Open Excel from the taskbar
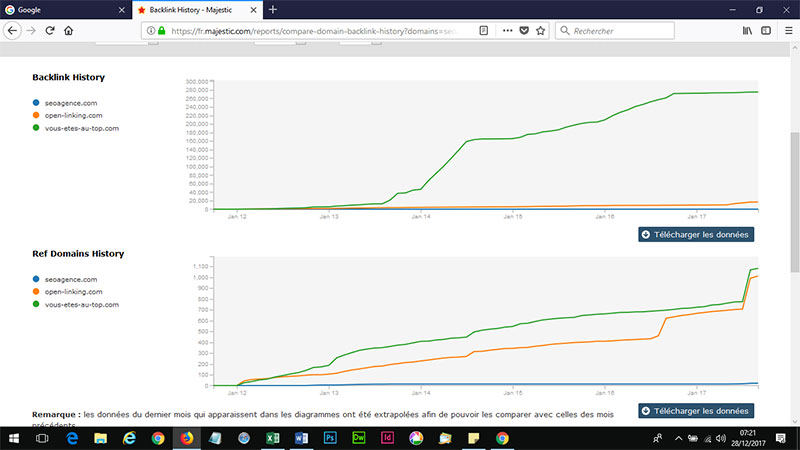The width and height of the screenshot is (800, 450). point(272,438)
